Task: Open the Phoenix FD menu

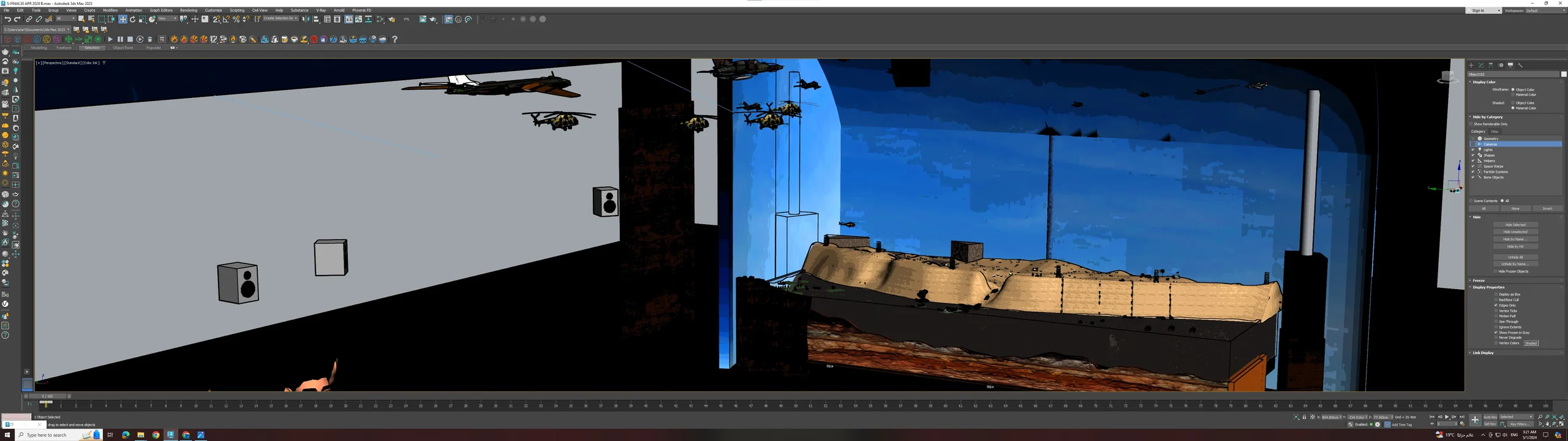Action: click(361, 10)
